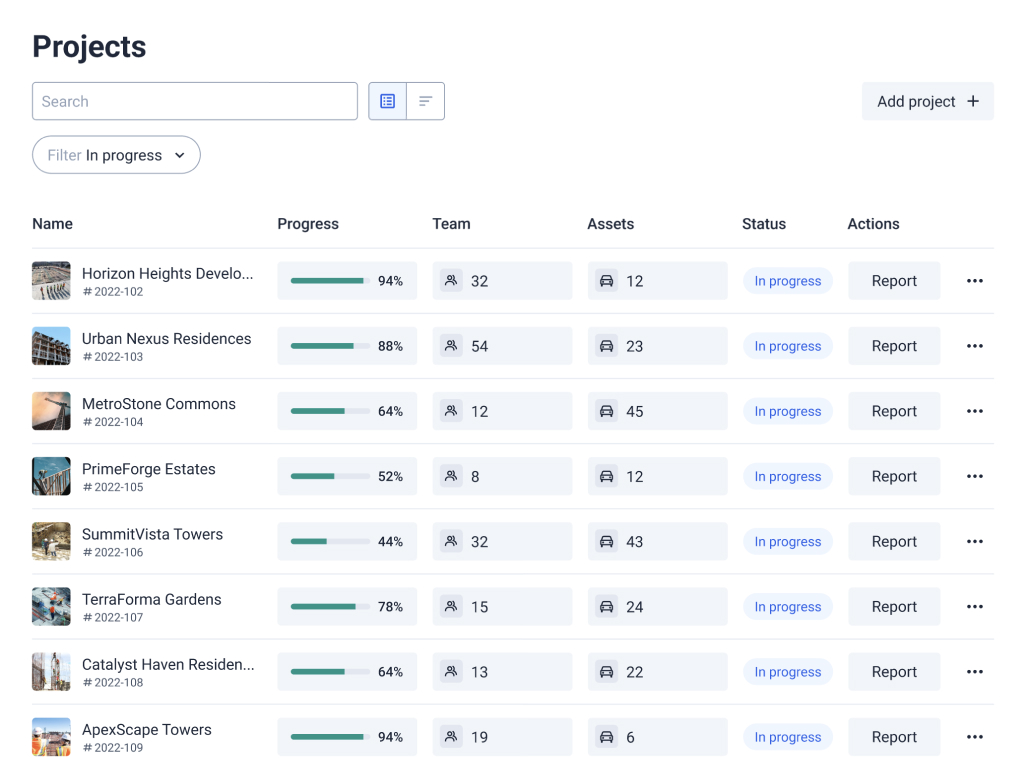Open more actions for ApexScape Towers
The width and height of the screenshot is (1032, 758).
(x=975, y=737)
